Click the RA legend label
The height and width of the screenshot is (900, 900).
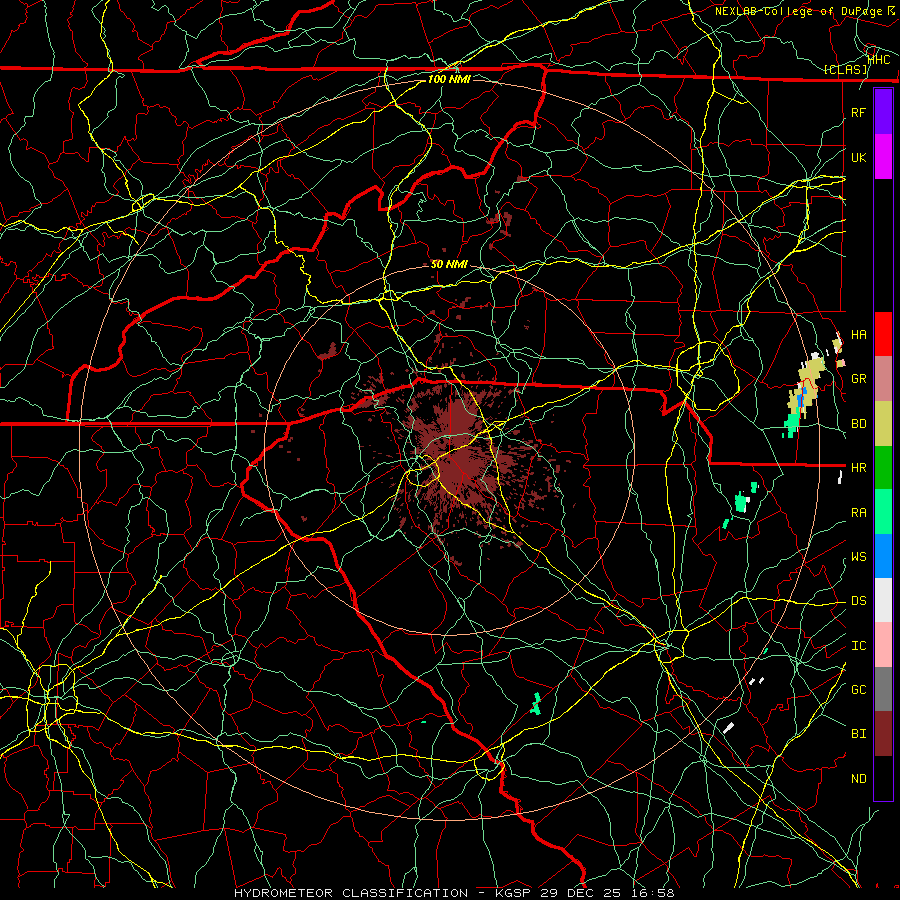click(858, 513)
